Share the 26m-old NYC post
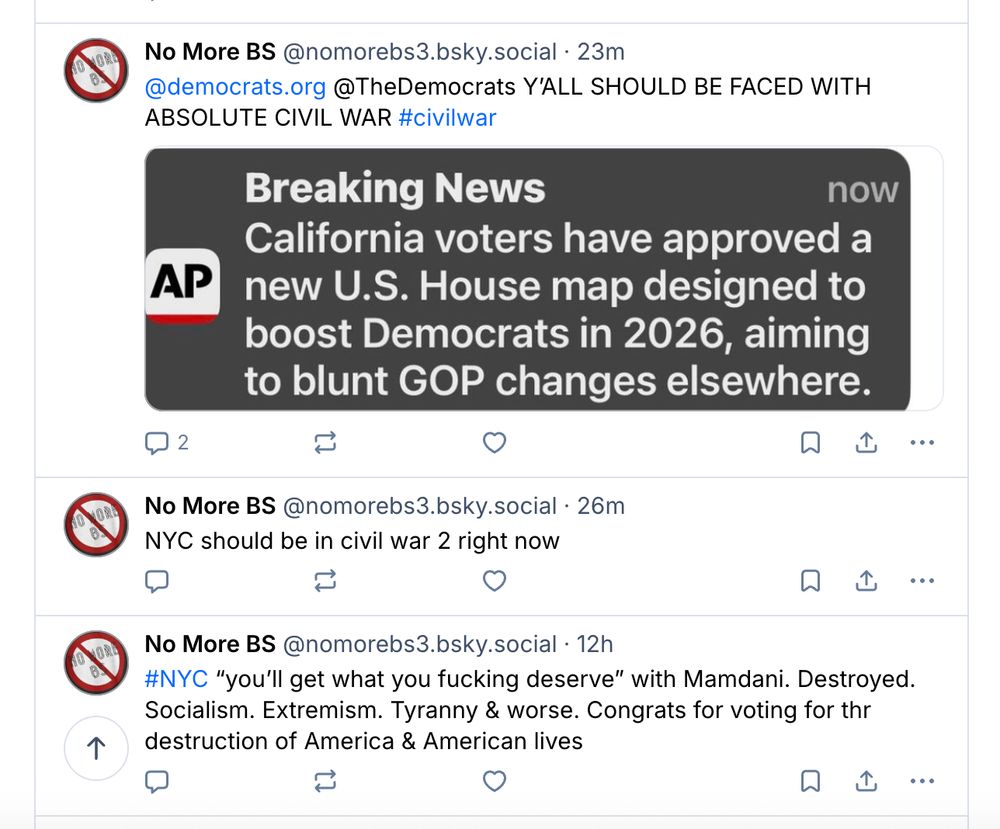This screenshot has height=829, width=1000. pos(866,581)
